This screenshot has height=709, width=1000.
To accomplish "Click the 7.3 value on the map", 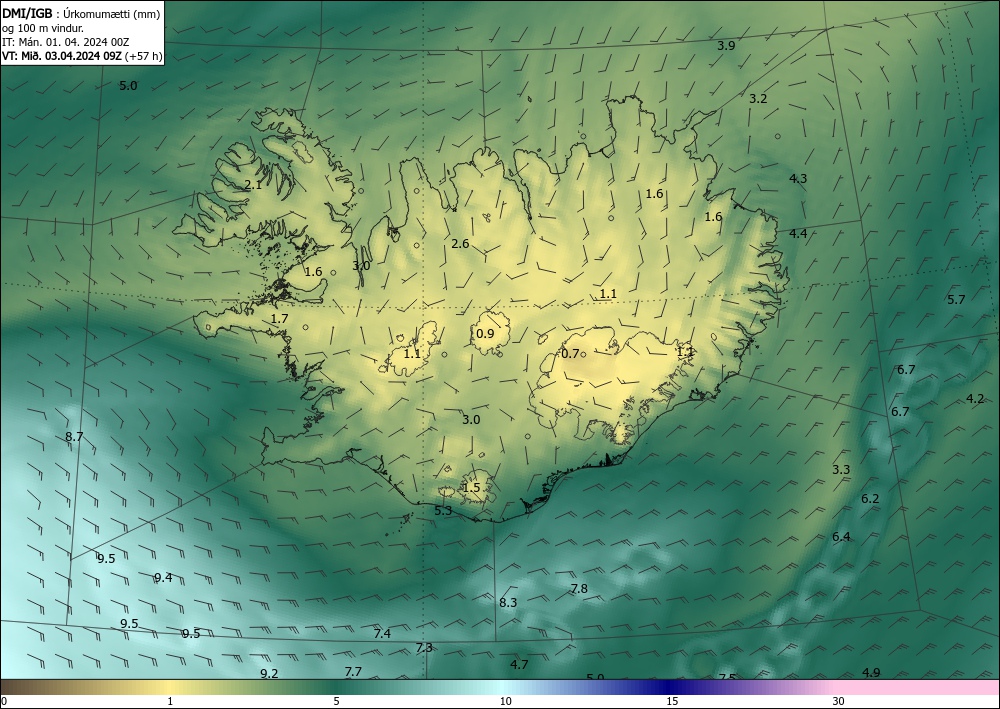I will pyautogui.click(x=424, y=648).
